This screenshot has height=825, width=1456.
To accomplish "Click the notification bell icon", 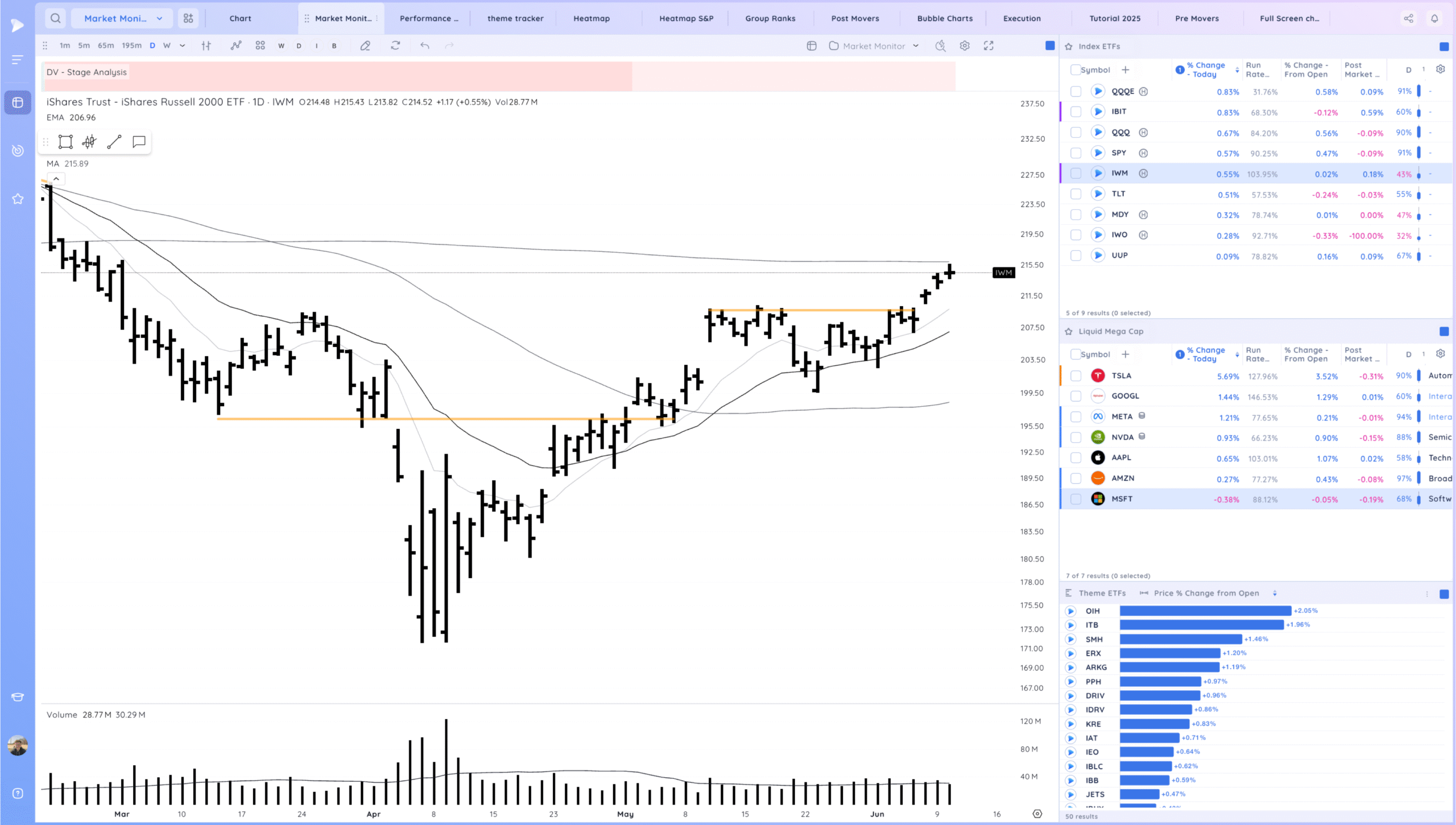I will (1434, 18).
